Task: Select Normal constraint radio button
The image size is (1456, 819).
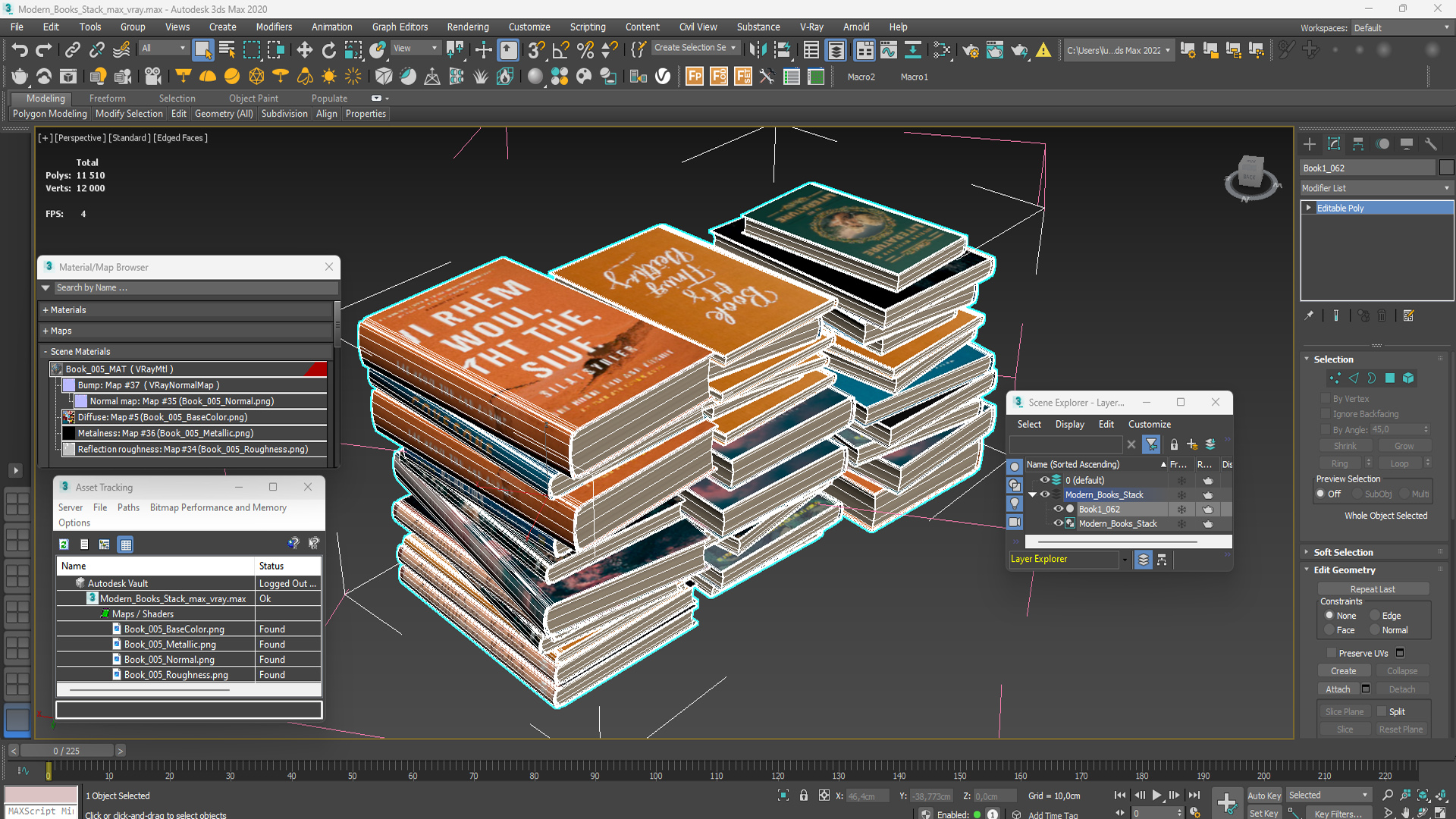Action: pos(1374,629)
